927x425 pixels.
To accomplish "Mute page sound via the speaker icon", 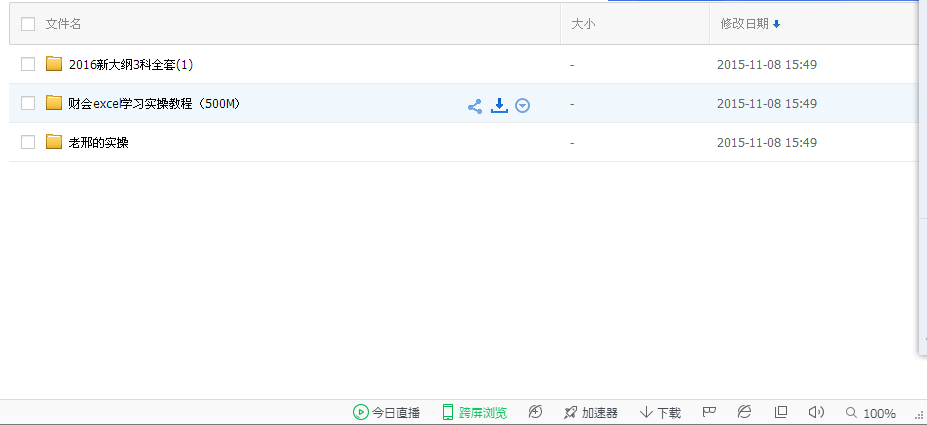I will click(816, 411).
